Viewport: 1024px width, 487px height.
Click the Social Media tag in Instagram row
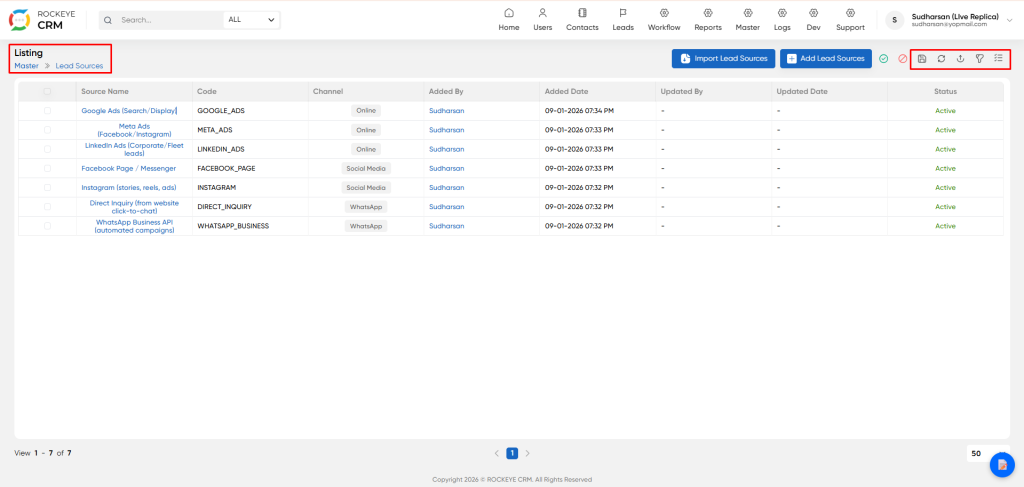click(x=366, y=187)
